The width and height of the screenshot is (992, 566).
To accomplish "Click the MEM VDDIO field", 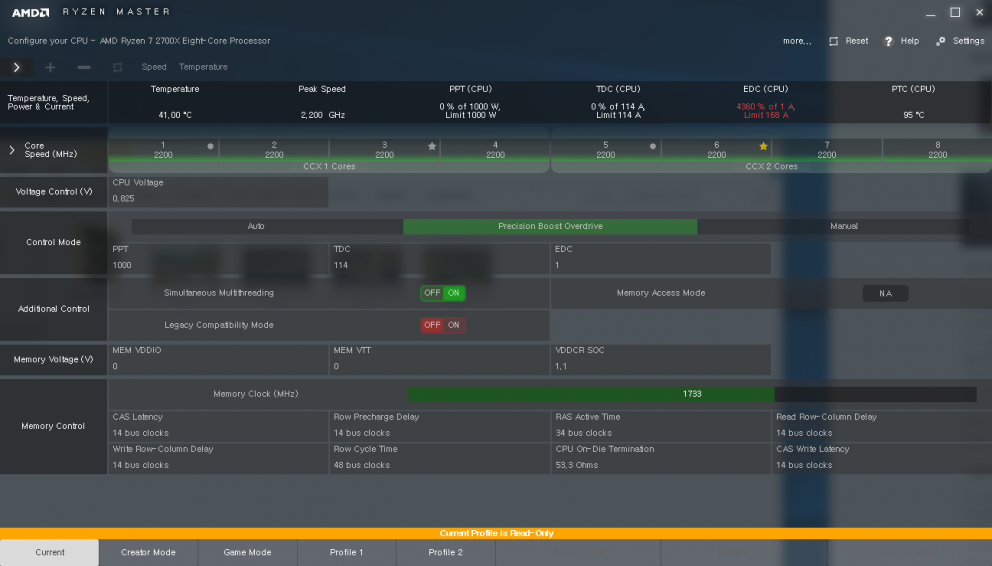I will tap(218, 360).
